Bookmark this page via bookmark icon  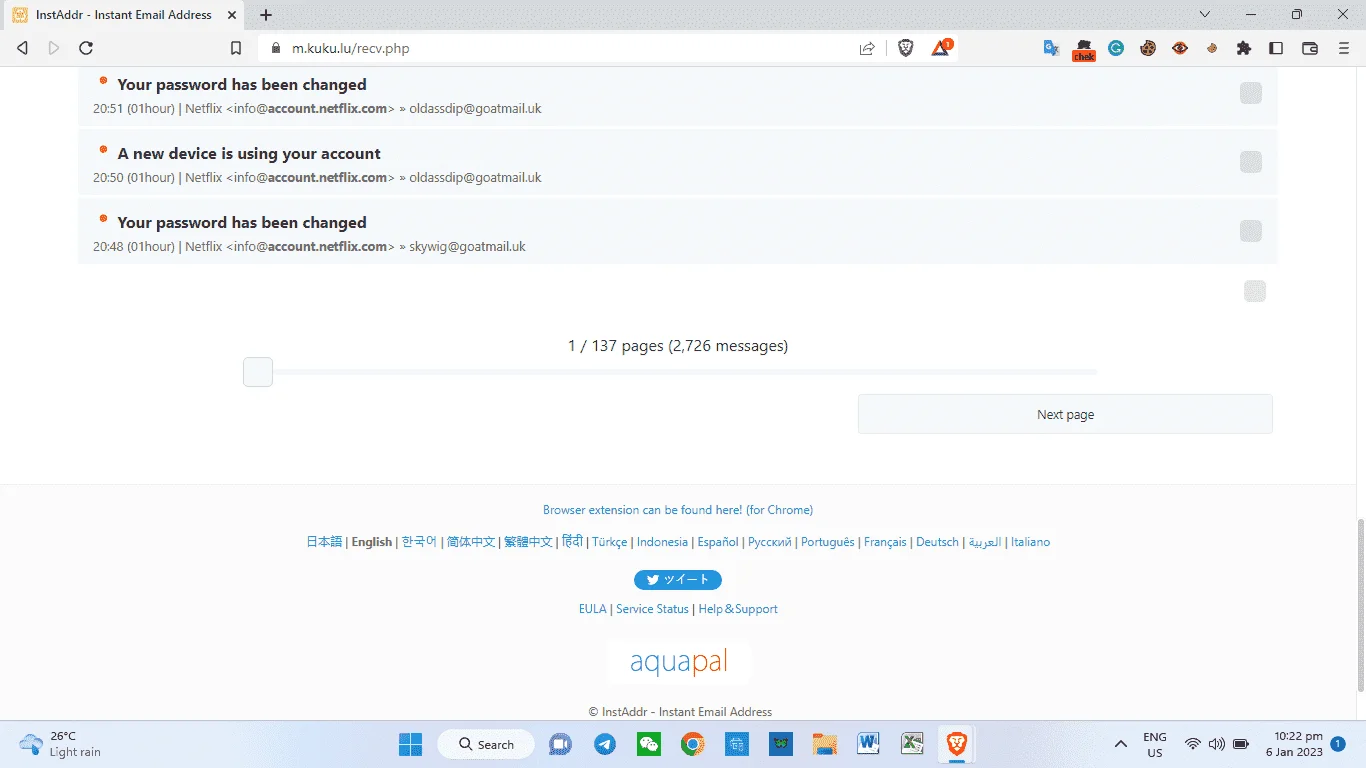[236, 48]
